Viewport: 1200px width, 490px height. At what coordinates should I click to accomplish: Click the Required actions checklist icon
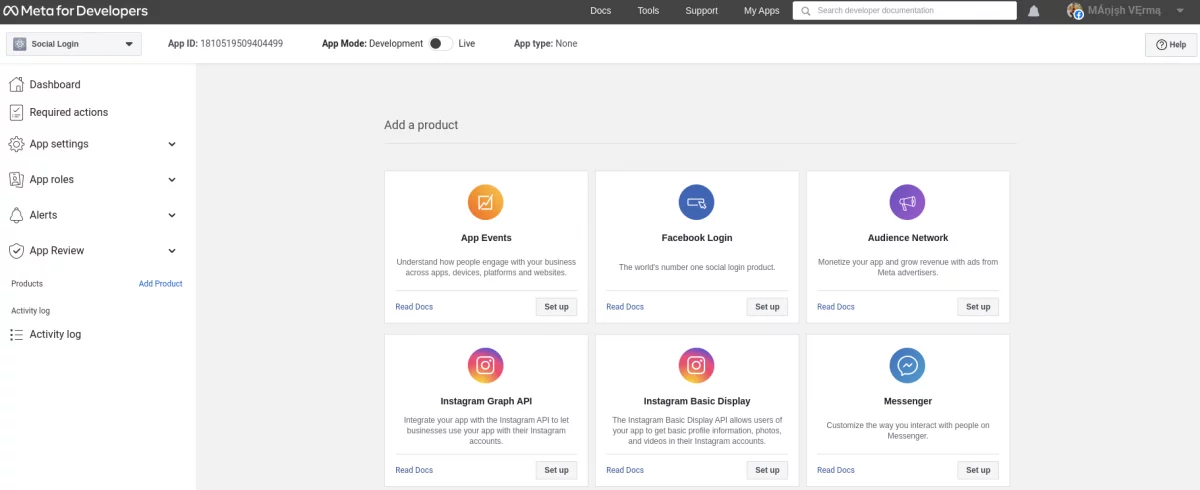tap(16, 112)
